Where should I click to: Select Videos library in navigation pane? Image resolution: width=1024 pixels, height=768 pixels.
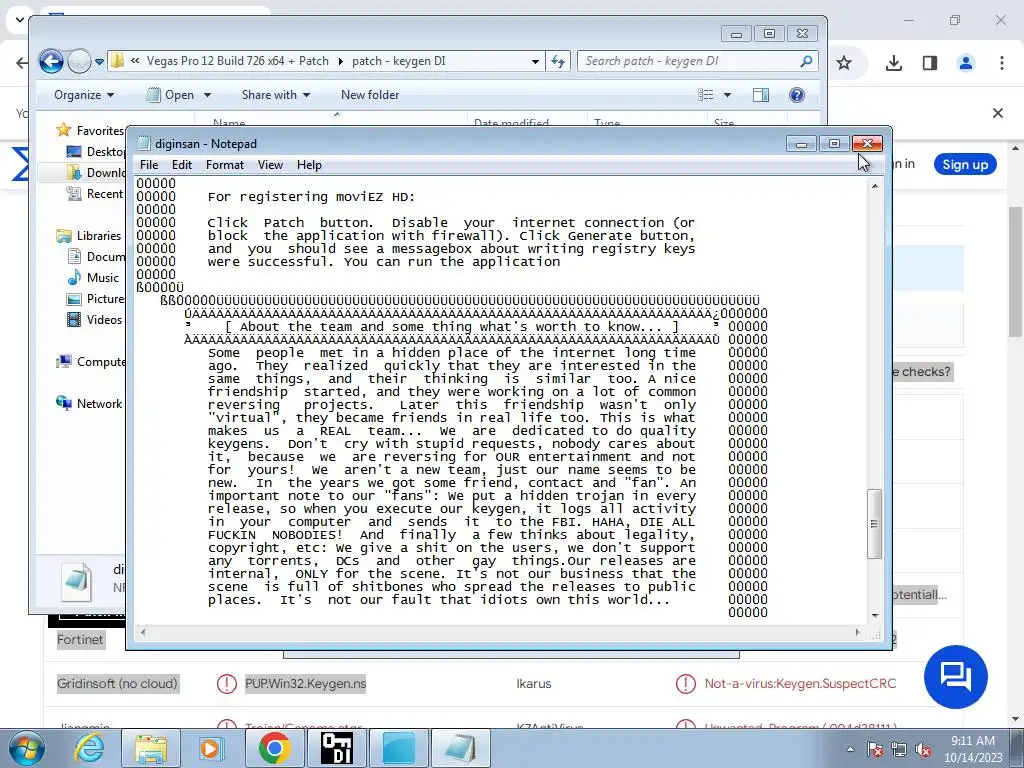[x=95, y=319]
